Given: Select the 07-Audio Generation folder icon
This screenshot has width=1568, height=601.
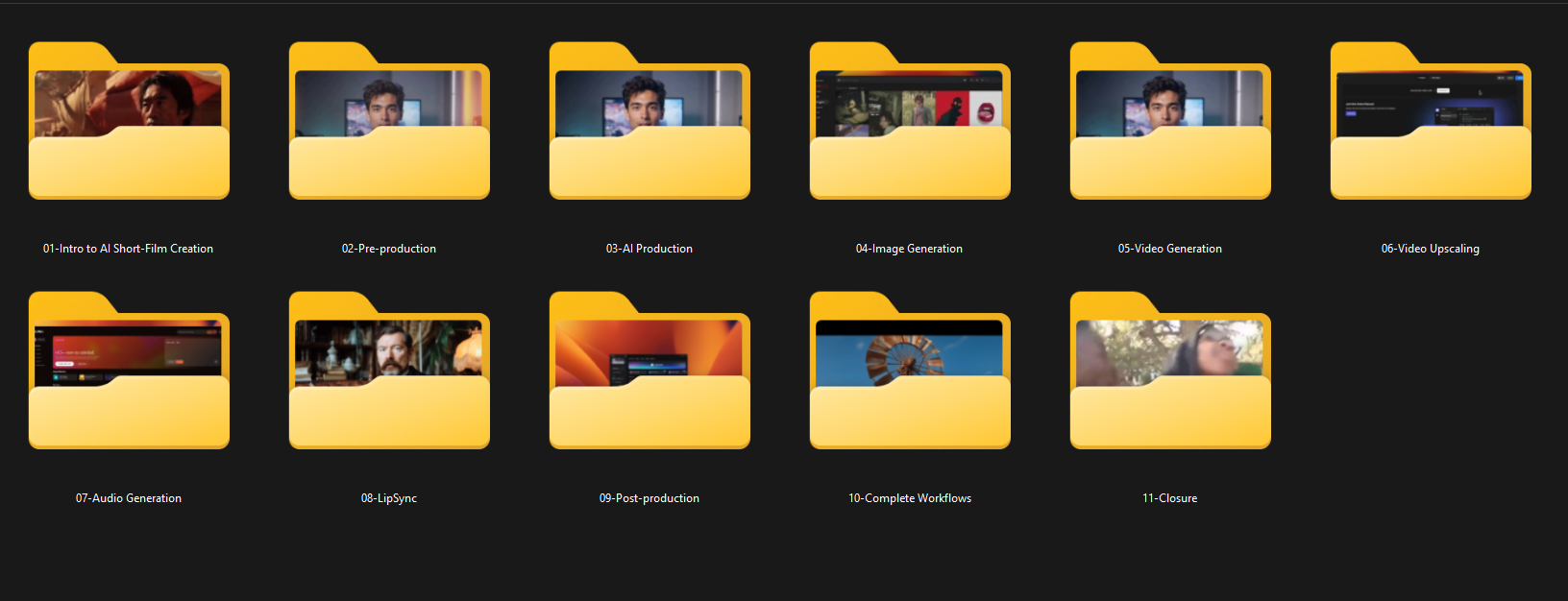Looking at the screenshot, I should 129,372.
